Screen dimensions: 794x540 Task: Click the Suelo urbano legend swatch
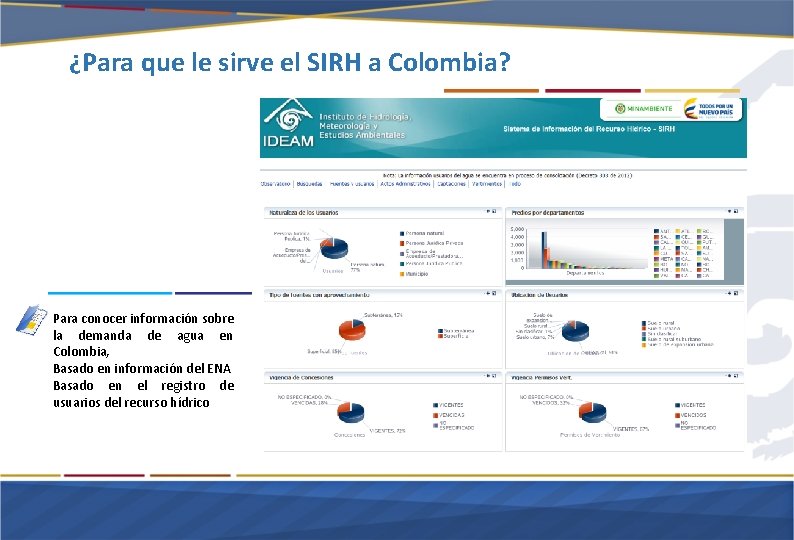coord(644,328)
